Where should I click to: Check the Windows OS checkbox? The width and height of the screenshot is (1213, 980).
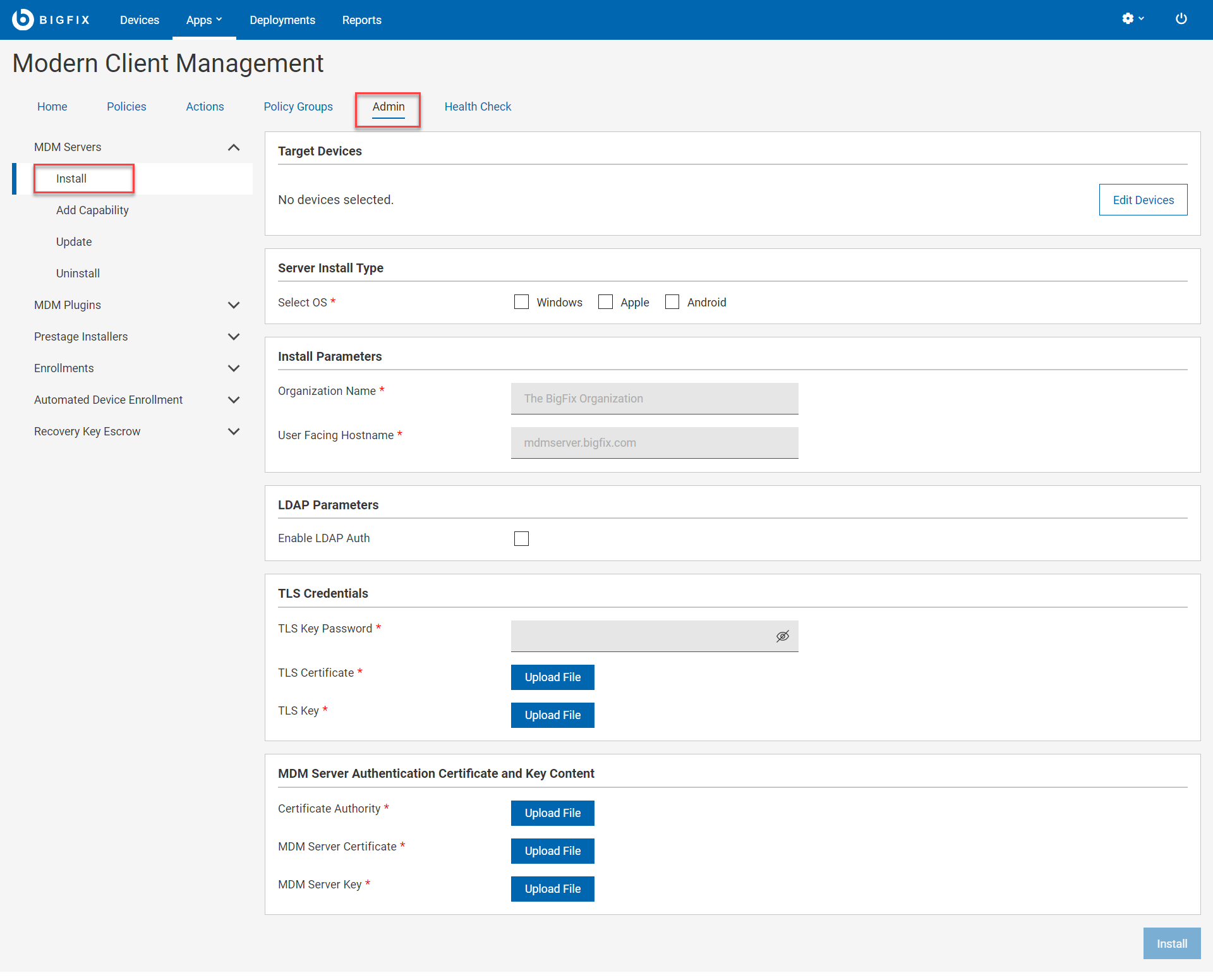pos(521,302)
